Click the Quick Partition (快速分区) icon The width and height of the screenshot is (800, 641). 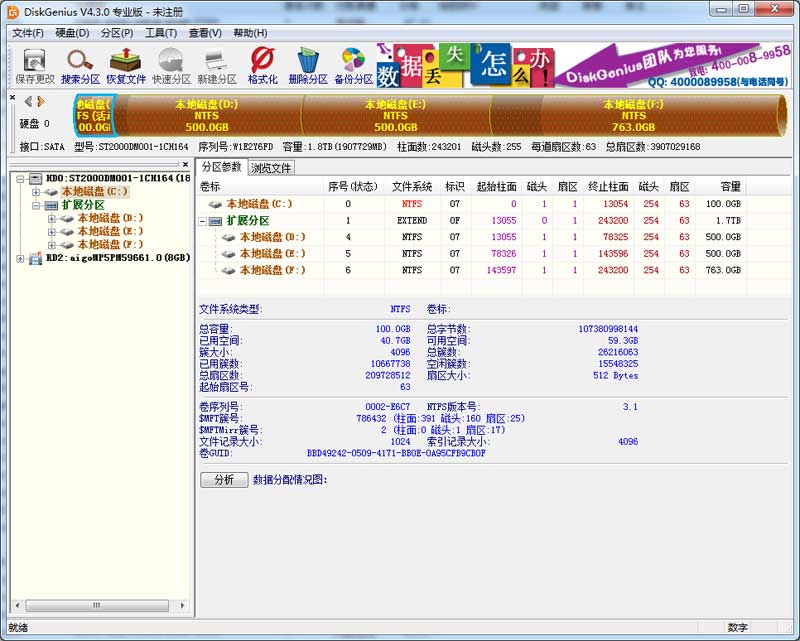[171, 65]
